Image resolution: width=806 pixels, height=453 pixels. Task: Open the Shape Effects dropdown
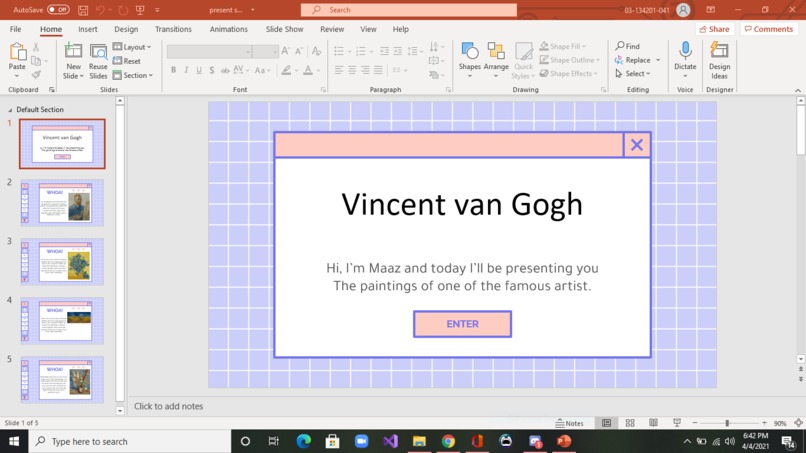(x=569, y=74)
